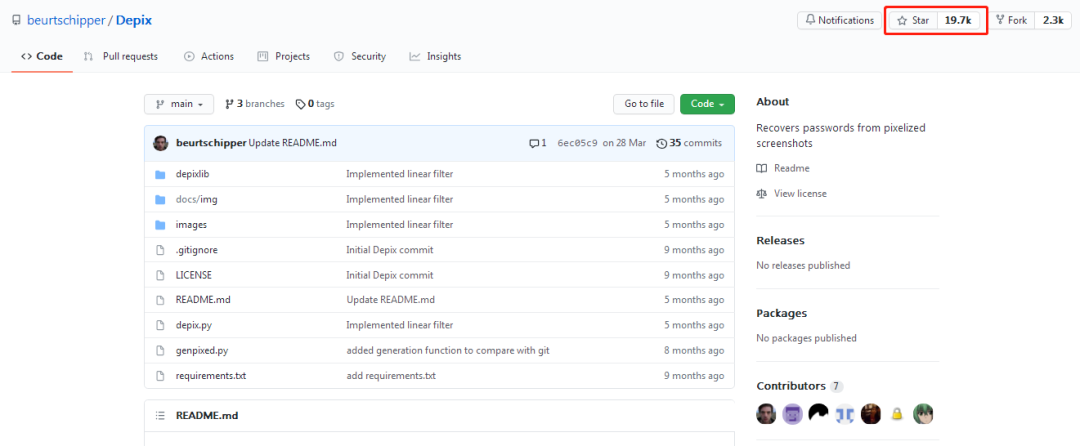This screenshot has height=446, width=1080.
Task: Open commit 'Implemented linear filter' for depixlib
Action: (399, 174)
